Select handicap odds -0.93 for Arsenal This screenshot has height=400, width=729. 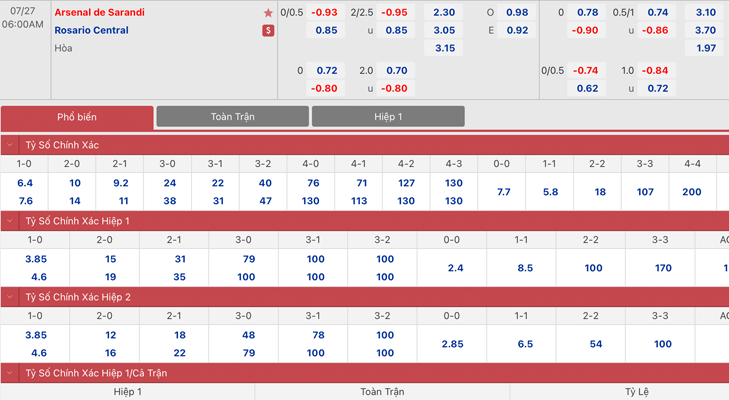coord(325,13)
